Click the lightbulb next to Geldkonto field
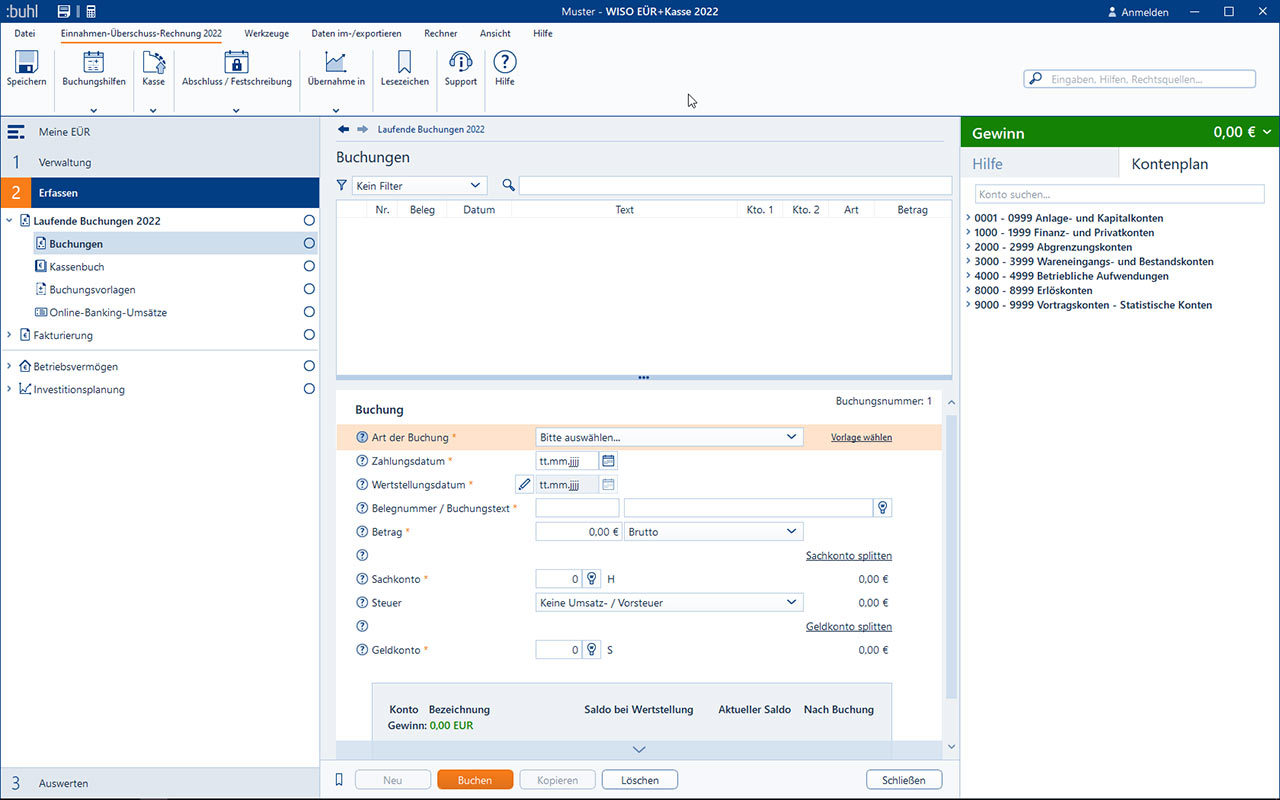Image resolution: width=1280 pixels, height=800 pixels. click(x=591, y=650)
